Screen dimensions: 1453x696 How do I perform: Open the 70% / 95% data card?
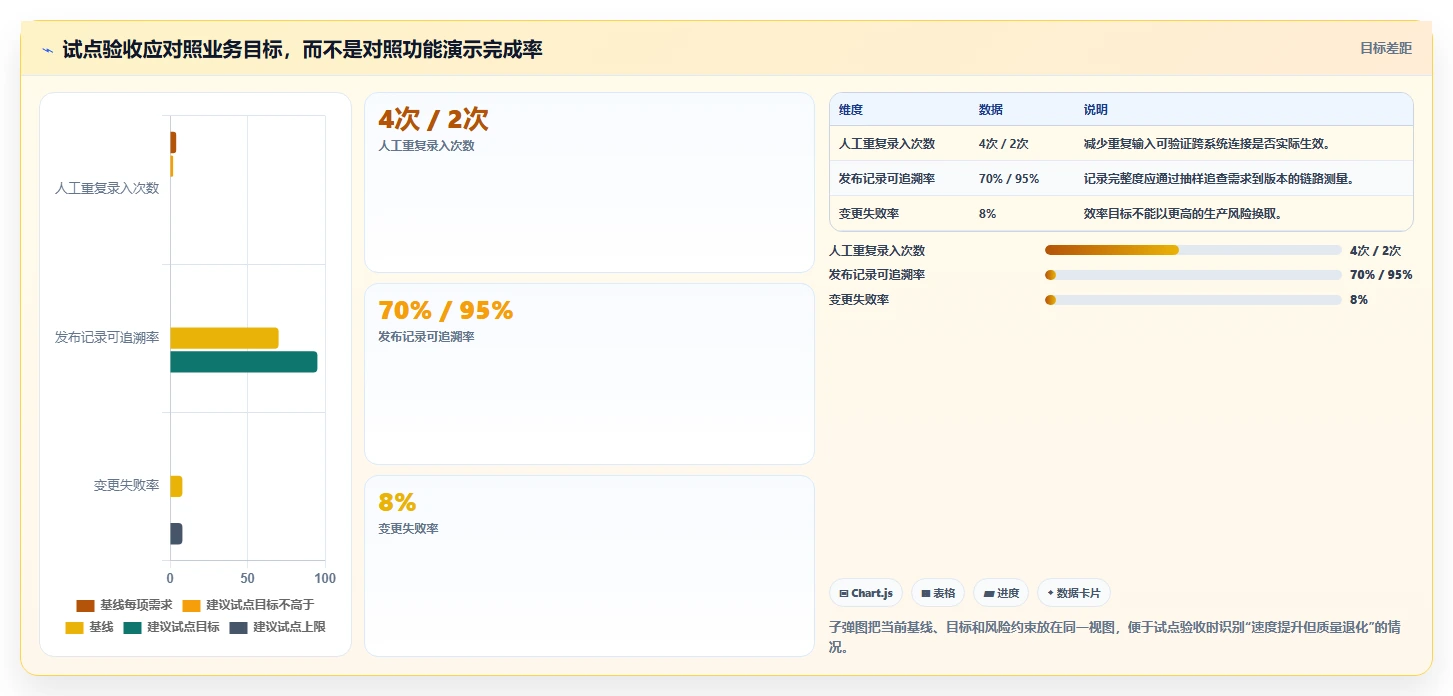[590, 374]
